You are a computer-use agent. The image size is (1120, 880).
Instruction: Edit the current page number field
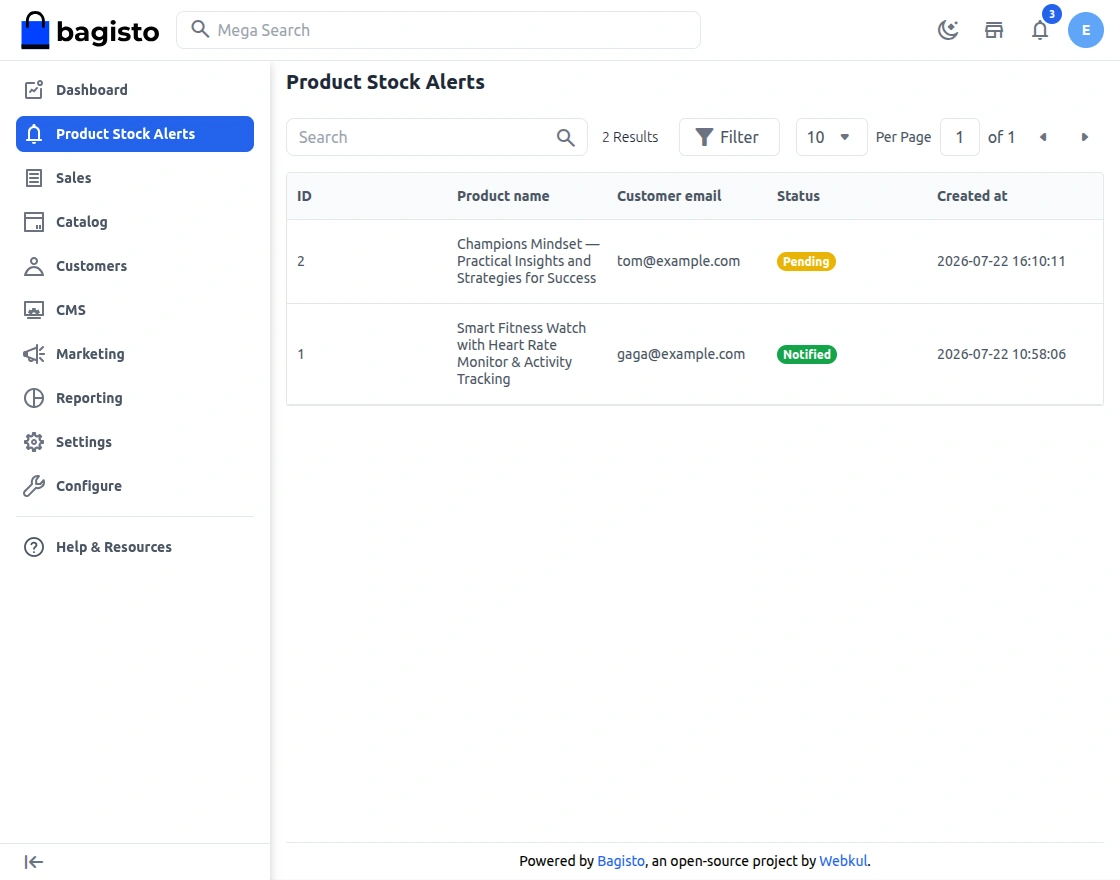point(959,137)
